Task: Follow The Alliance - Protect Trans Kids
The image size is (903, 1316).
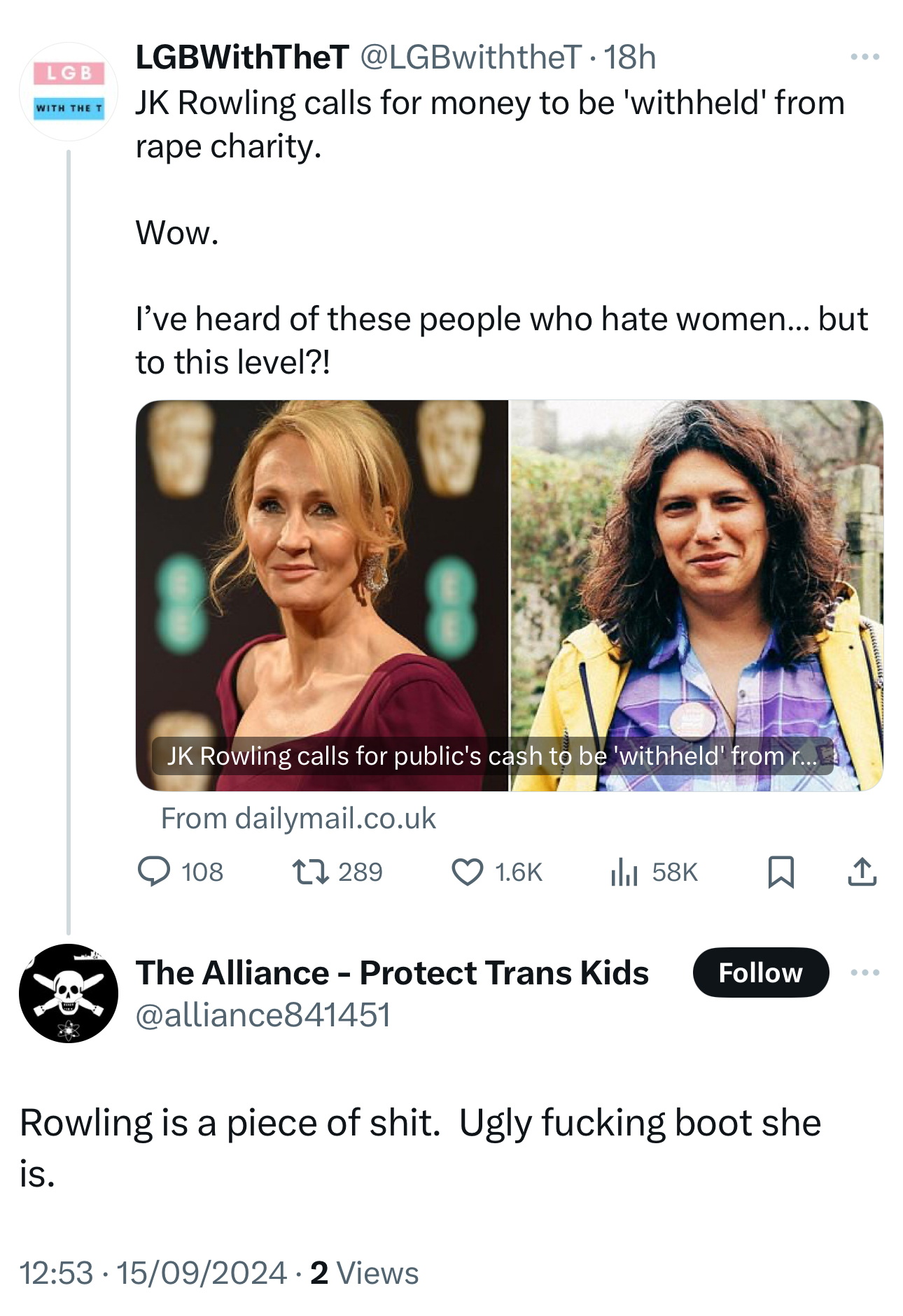Action: point(760,972)
